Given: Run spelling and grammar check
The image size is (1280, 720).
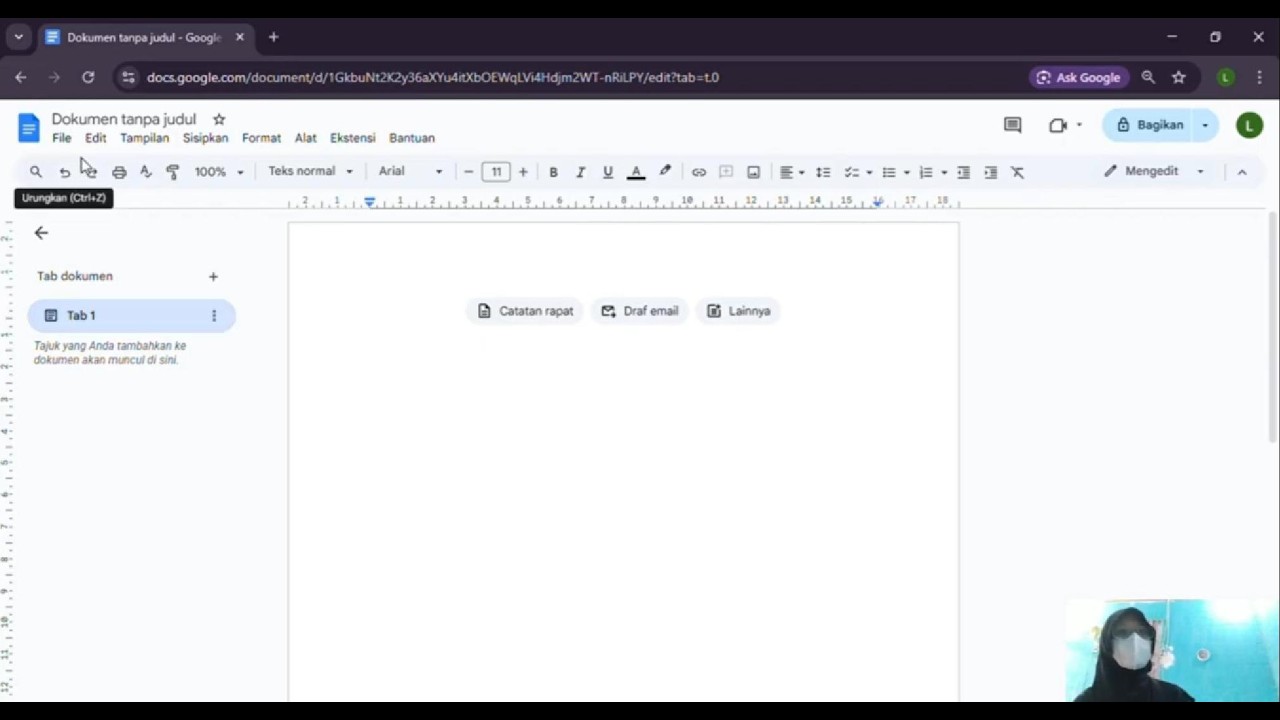Looking at the screenshot, I should (x=145, y=172).
